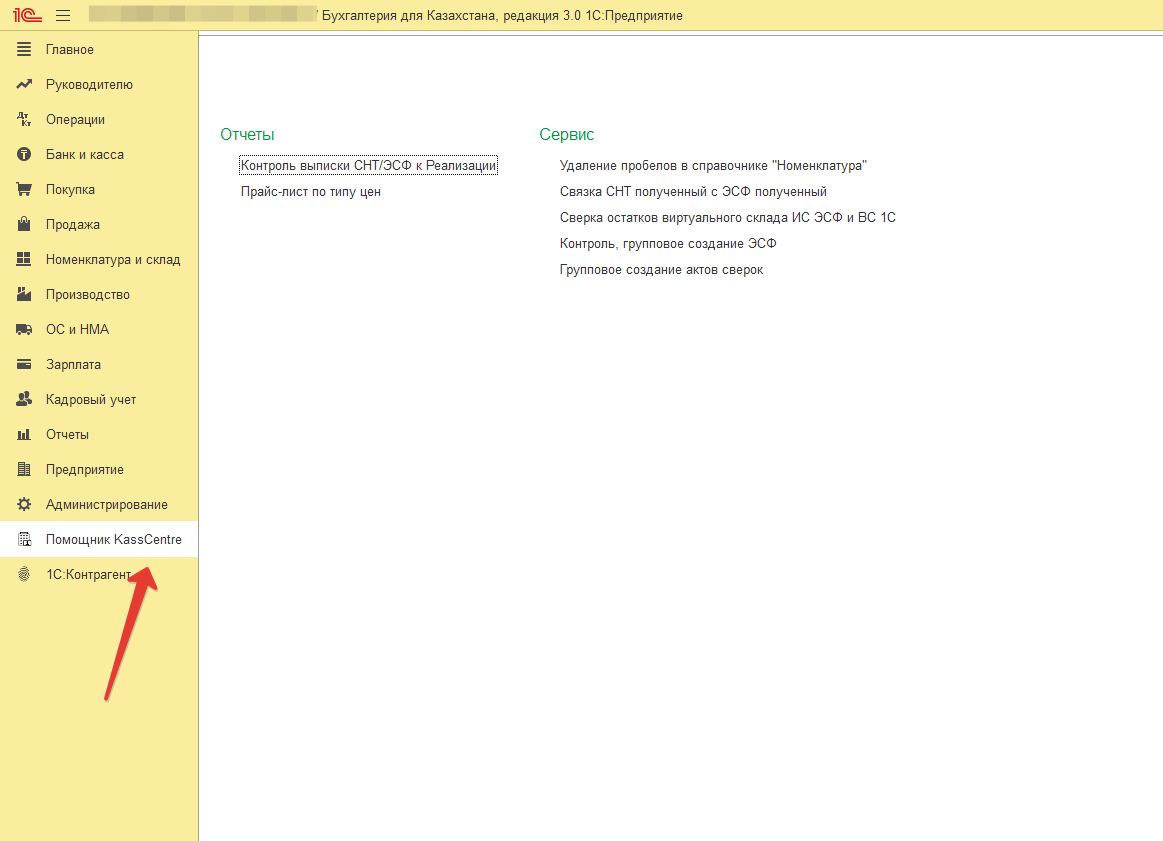Select Помощник KassCentre in sidebar

coord(113,540)
